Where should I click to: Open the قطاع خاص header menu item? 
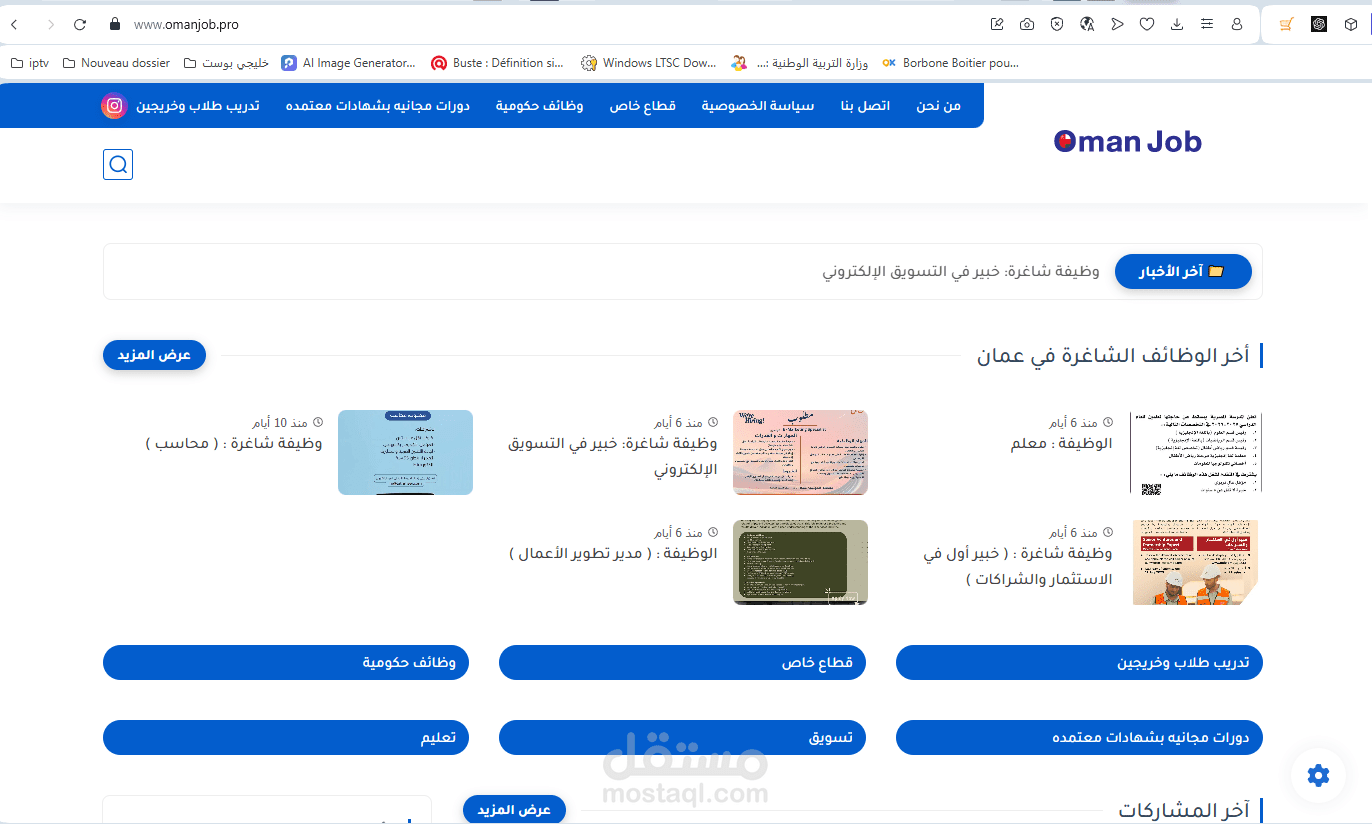click(x=643, y=106)
